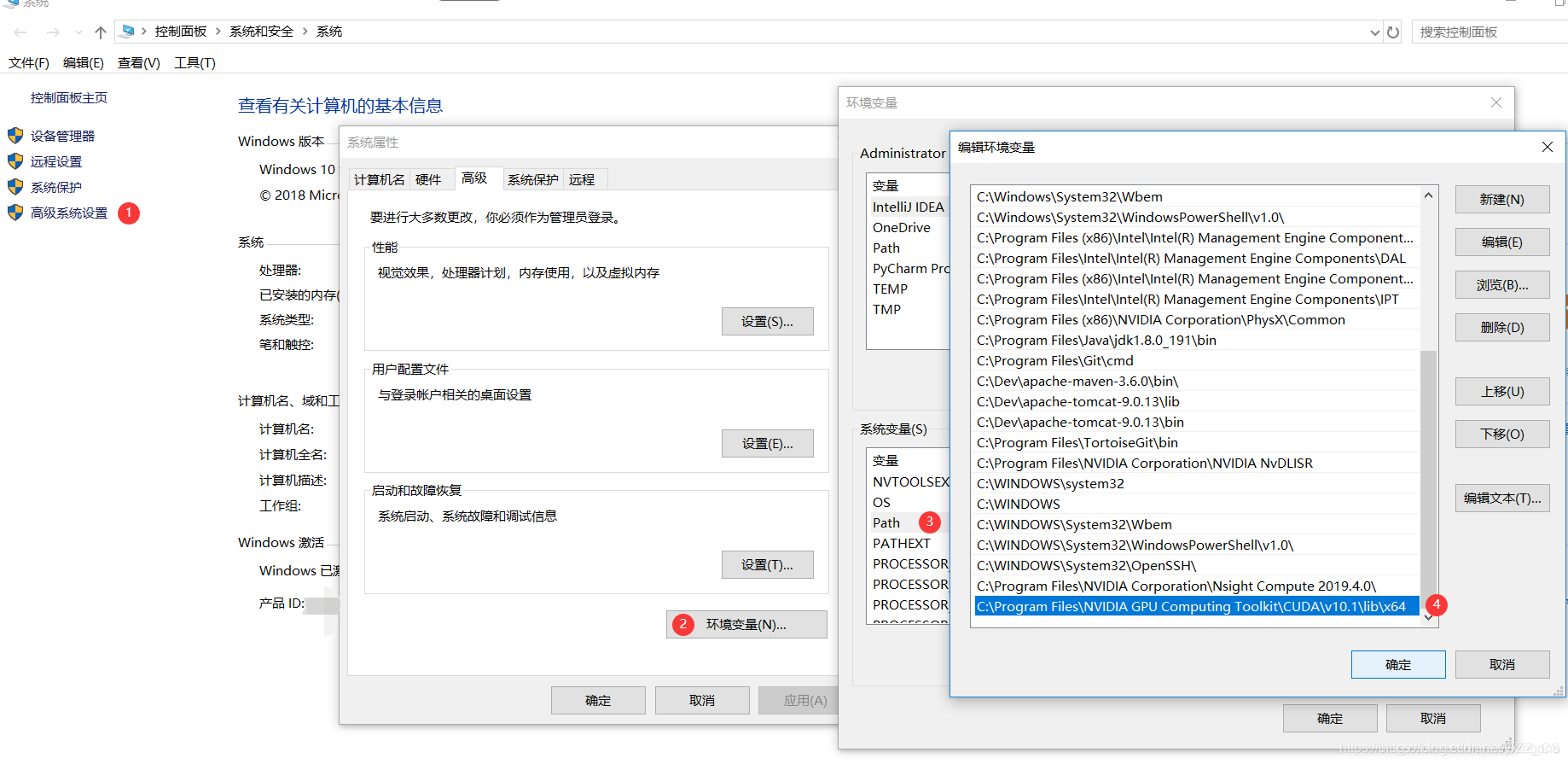
Task: Click shield icon beside 系统保护
Action: click(x=15, y=187)
